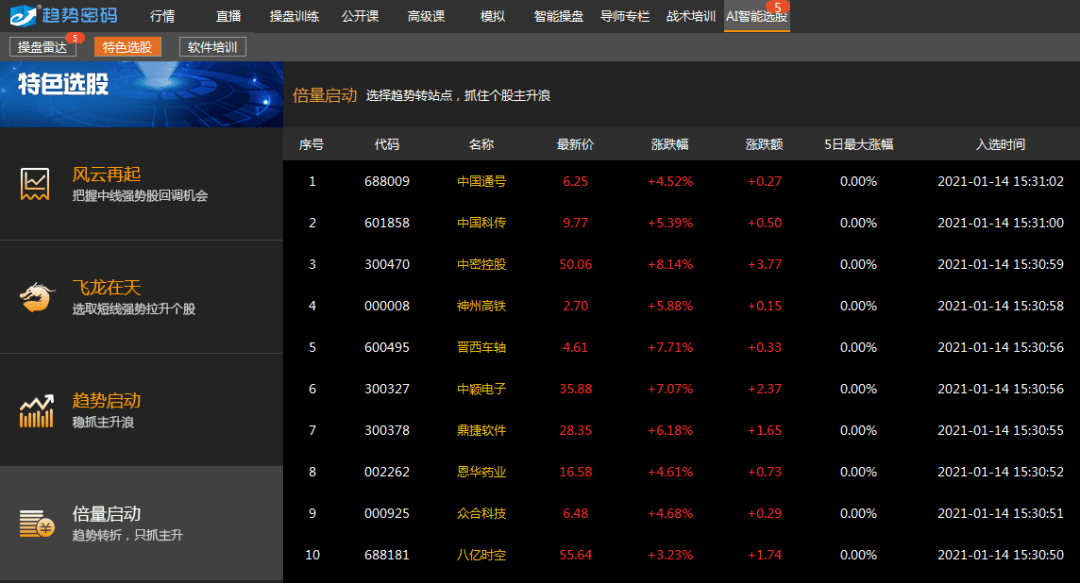This screenshot has height=583, width=1080.
Task: Open 导师专栏 menu item
Action: (625, 16)
